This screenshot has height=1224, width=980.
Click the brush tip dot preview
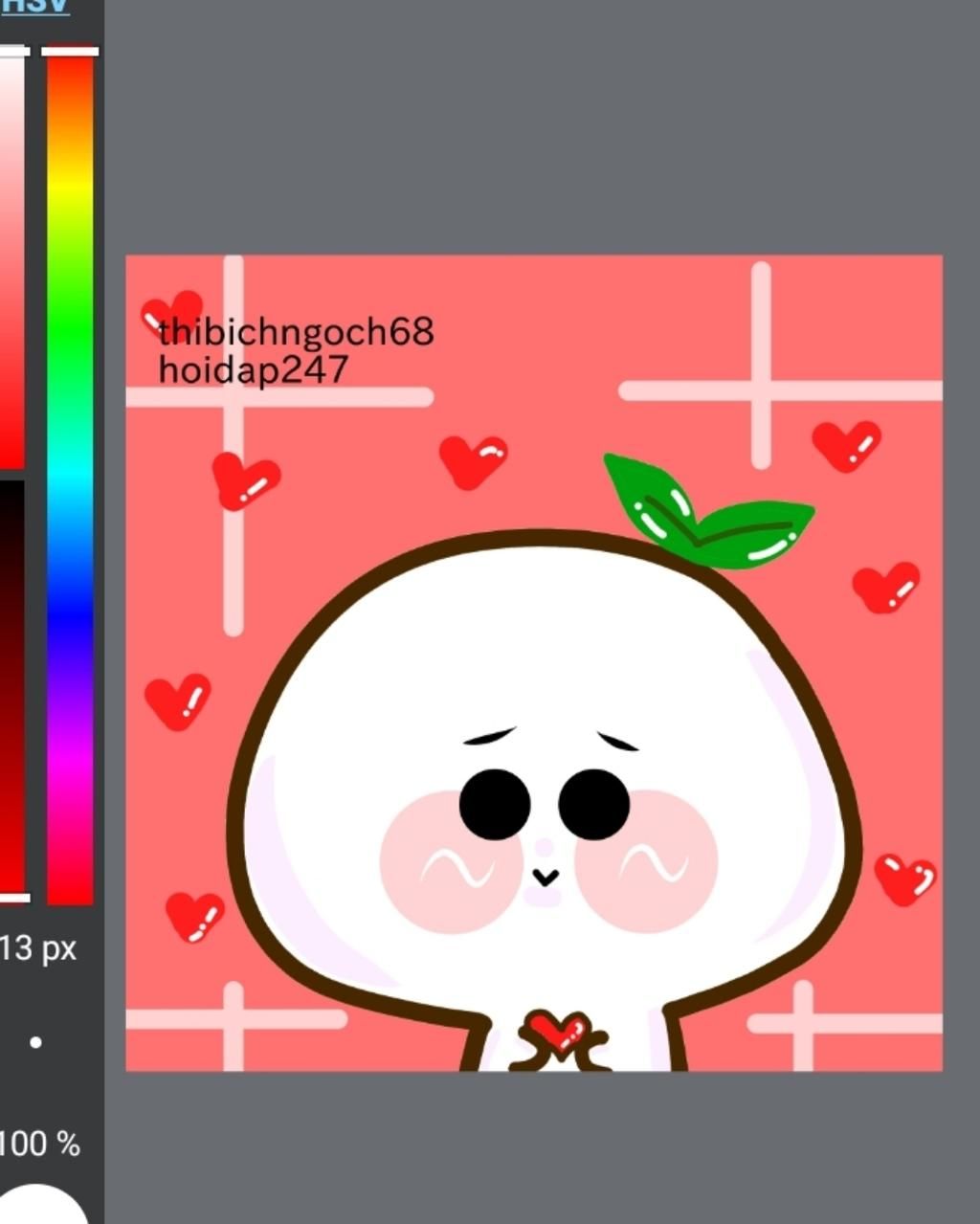click(x=35, y=1042)
